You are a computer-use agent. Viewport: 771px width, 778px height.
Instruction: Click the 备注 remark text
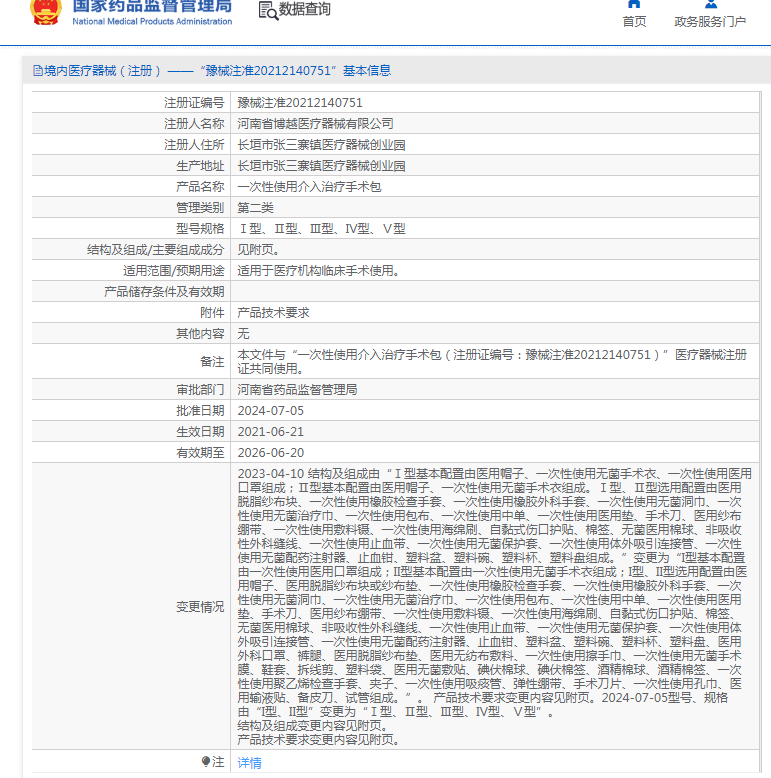click(492, 362)
